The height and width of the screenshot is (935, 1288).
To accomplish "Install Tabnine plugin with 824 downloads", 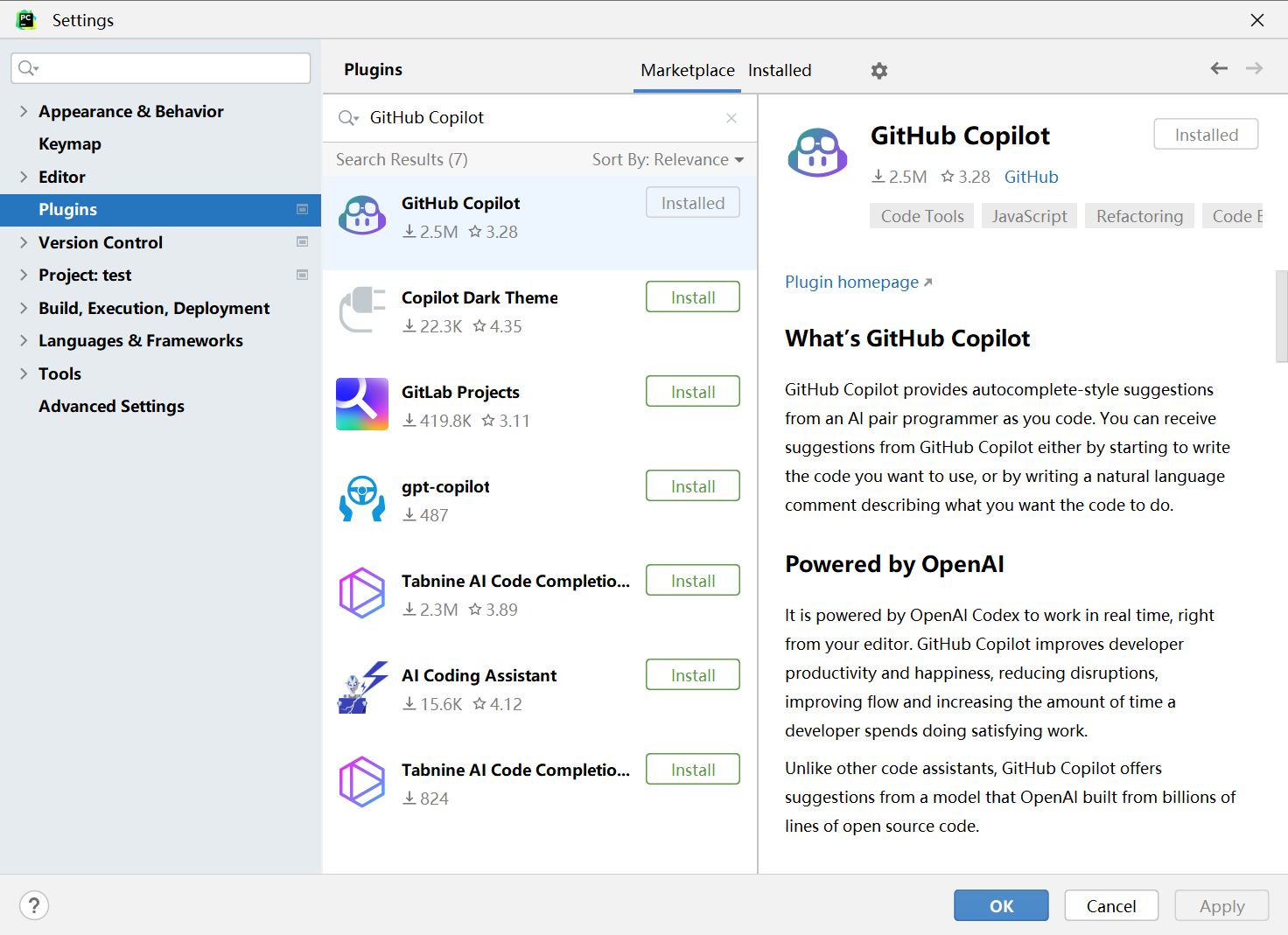I will point(693,770).
